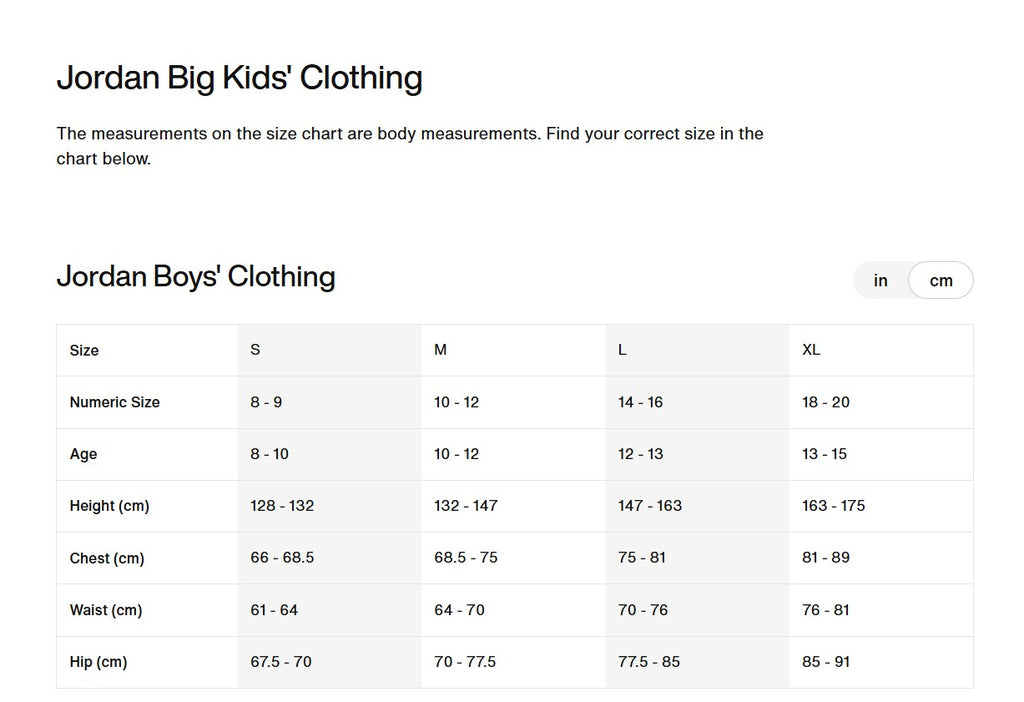Select the S size column header

pos(255,350)
